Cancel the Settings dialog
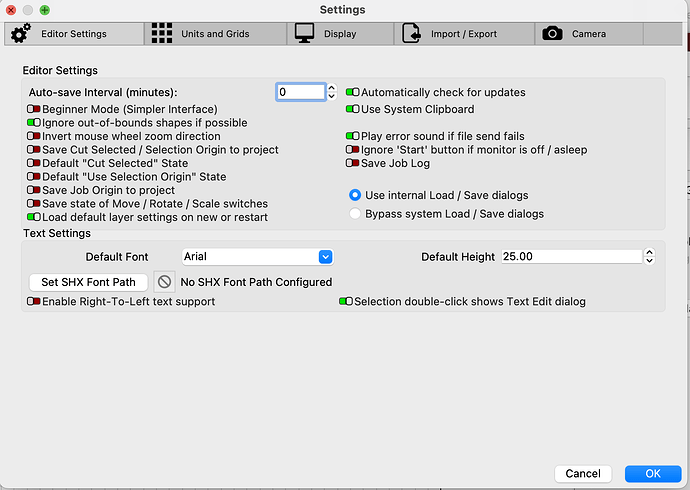Screen dimensions: 690x490 tap(583, 474)
